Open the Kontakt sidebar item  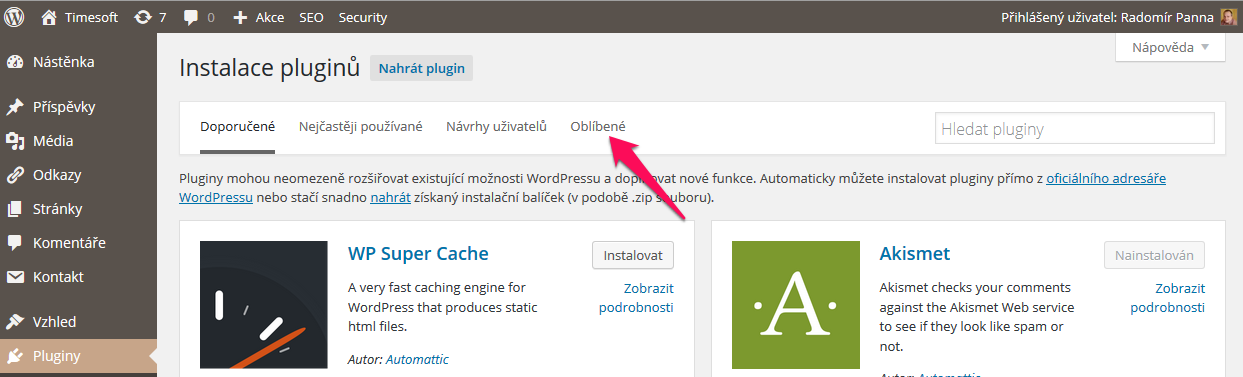(x=78, y=277)
